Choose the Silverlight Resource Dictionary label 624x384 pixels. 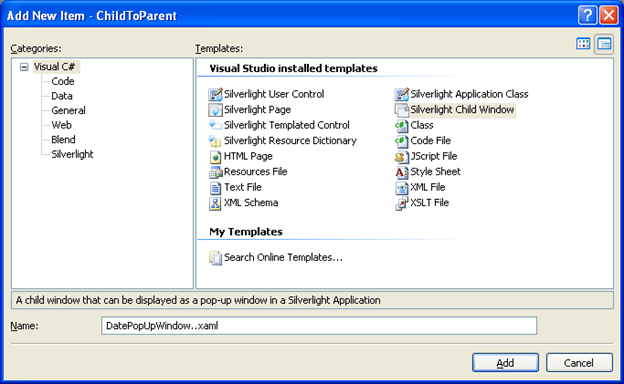(290, 141)
